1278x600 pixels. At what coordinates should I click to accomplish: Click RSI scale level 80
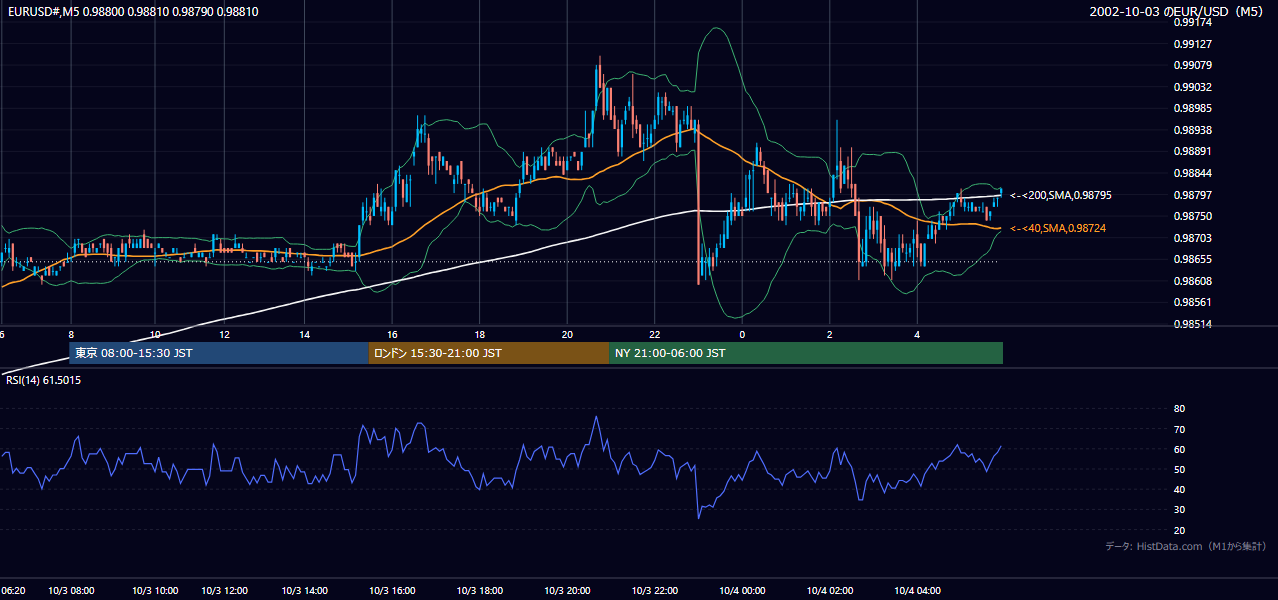click(1179, 409)
